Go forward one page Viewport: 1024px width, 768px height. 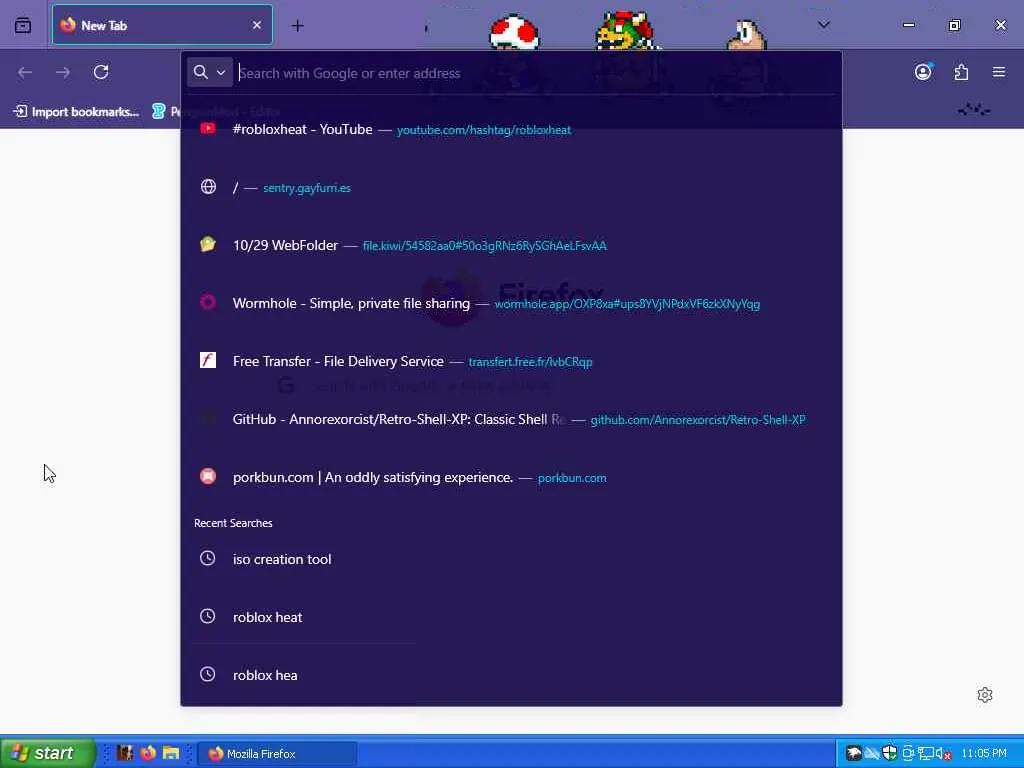63,72
